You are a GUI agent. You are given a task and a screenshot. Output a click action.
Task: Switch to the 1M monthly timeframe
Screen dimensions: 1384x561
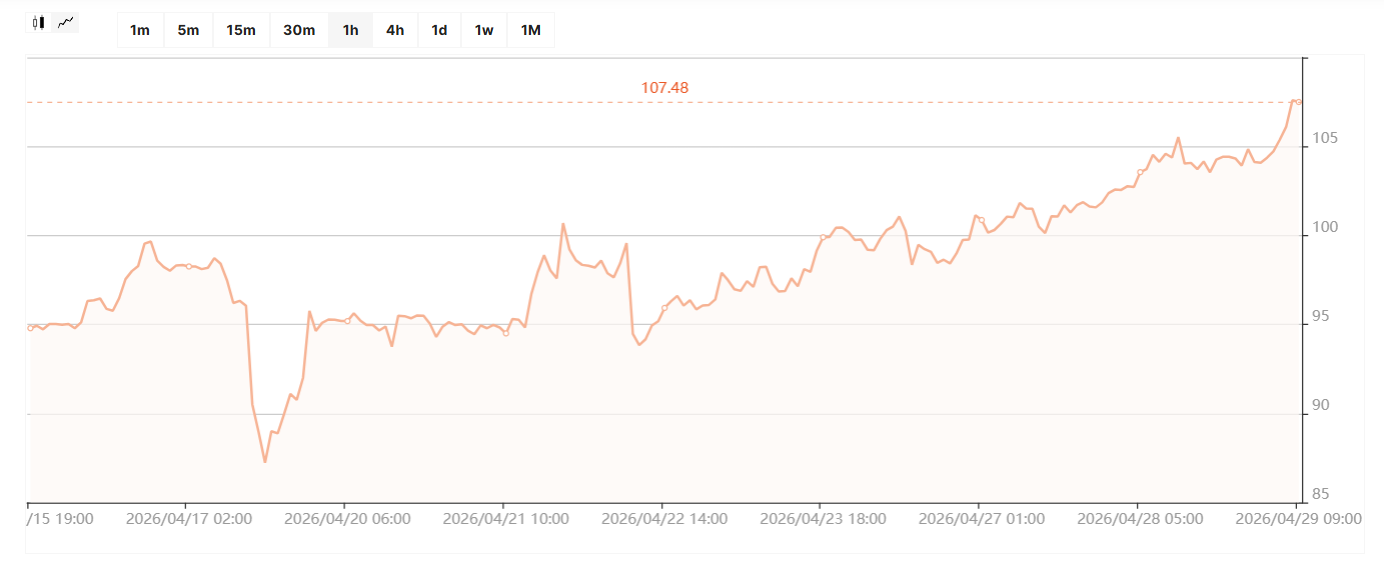[530, 30]
